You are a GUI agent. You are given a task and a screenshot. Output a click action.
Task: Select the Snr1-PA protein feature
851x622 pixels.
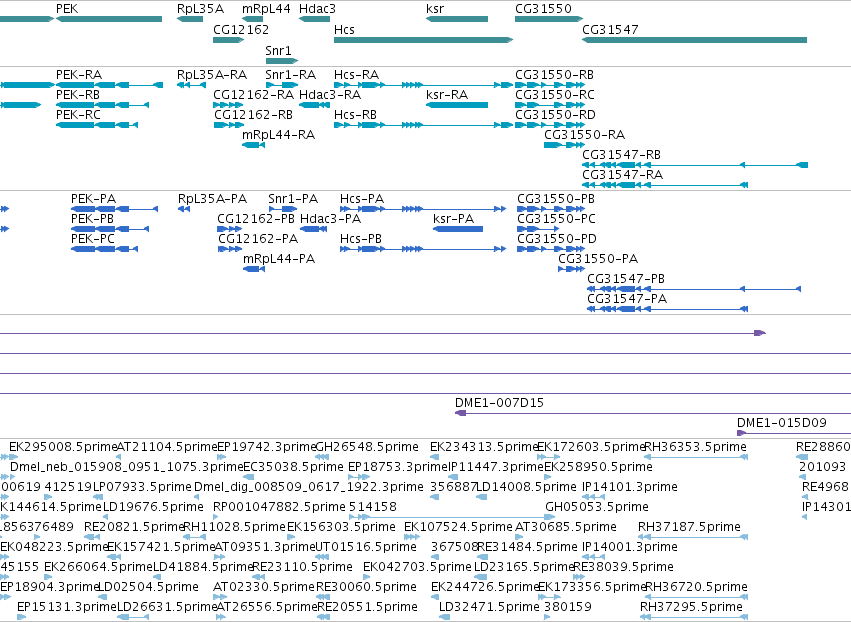point(283,209)
